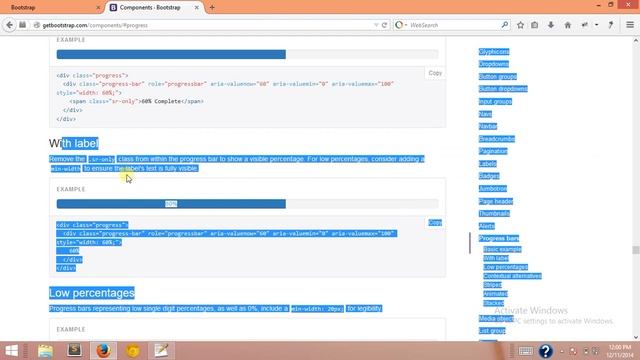Open Sublime Text from the taskbar
This screenshot has height=360, width=640.
[74, 350]
